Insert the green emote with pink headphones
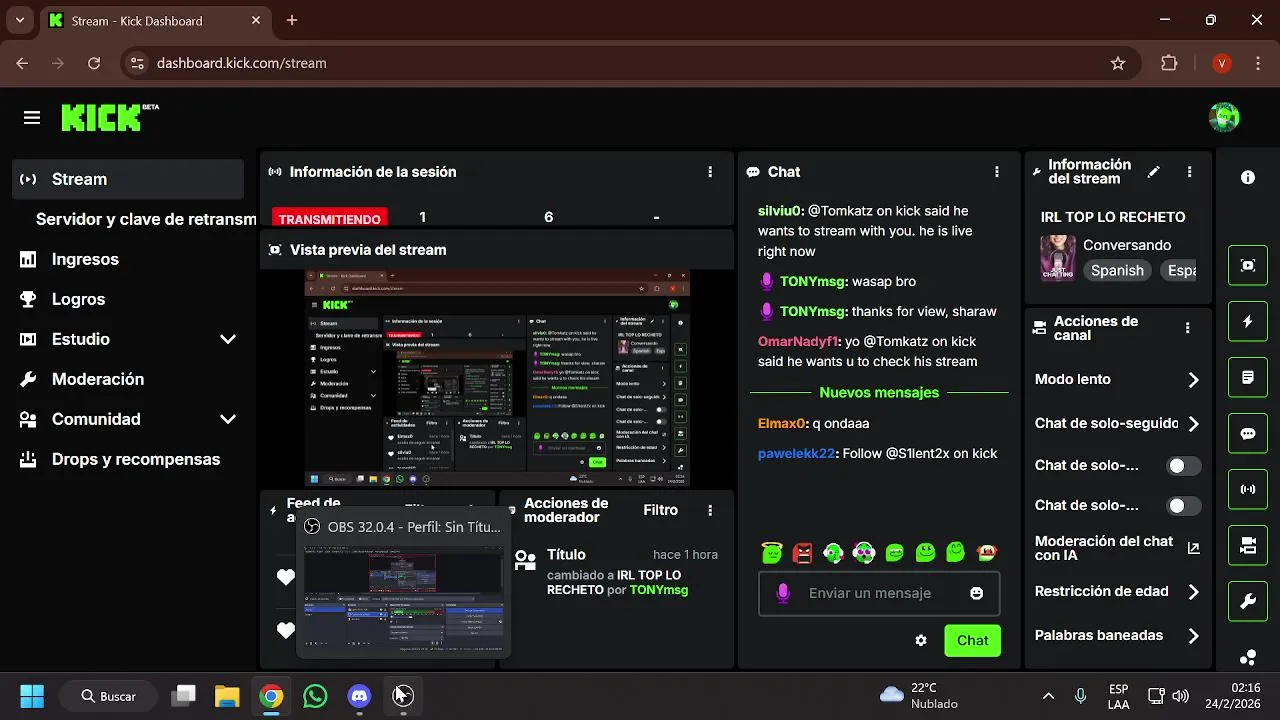Viewport: 1280px width, 720px height. [x=864, y=551]
